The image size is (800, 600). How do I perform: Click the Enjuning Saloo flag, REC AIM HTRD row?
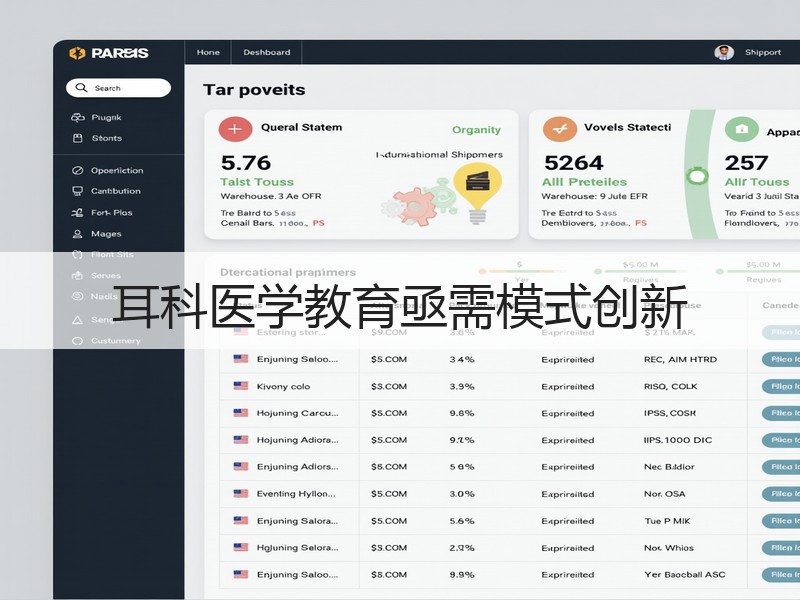(241, 359)
